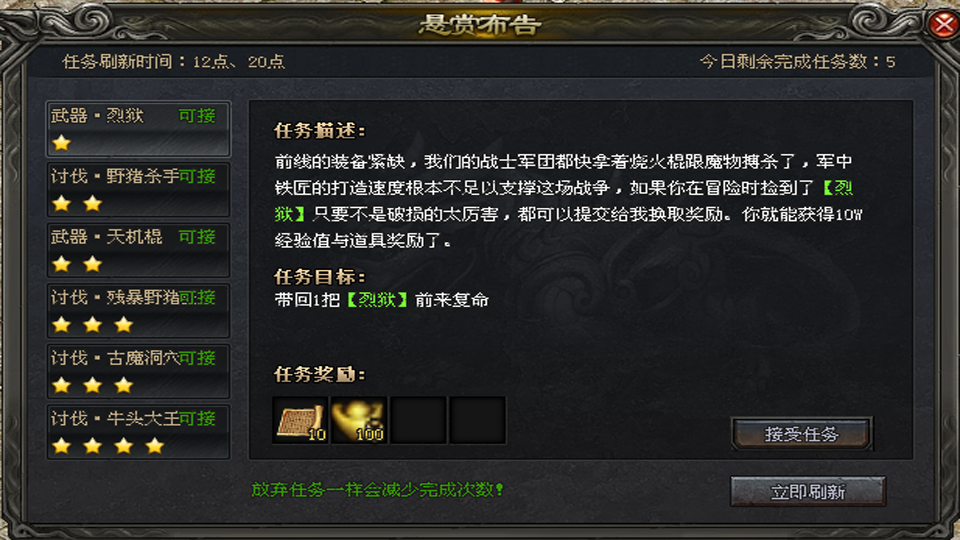Screen dimensions: 960x540
Task: Close the 悬赏布告 window
Action: coord(943,25)
